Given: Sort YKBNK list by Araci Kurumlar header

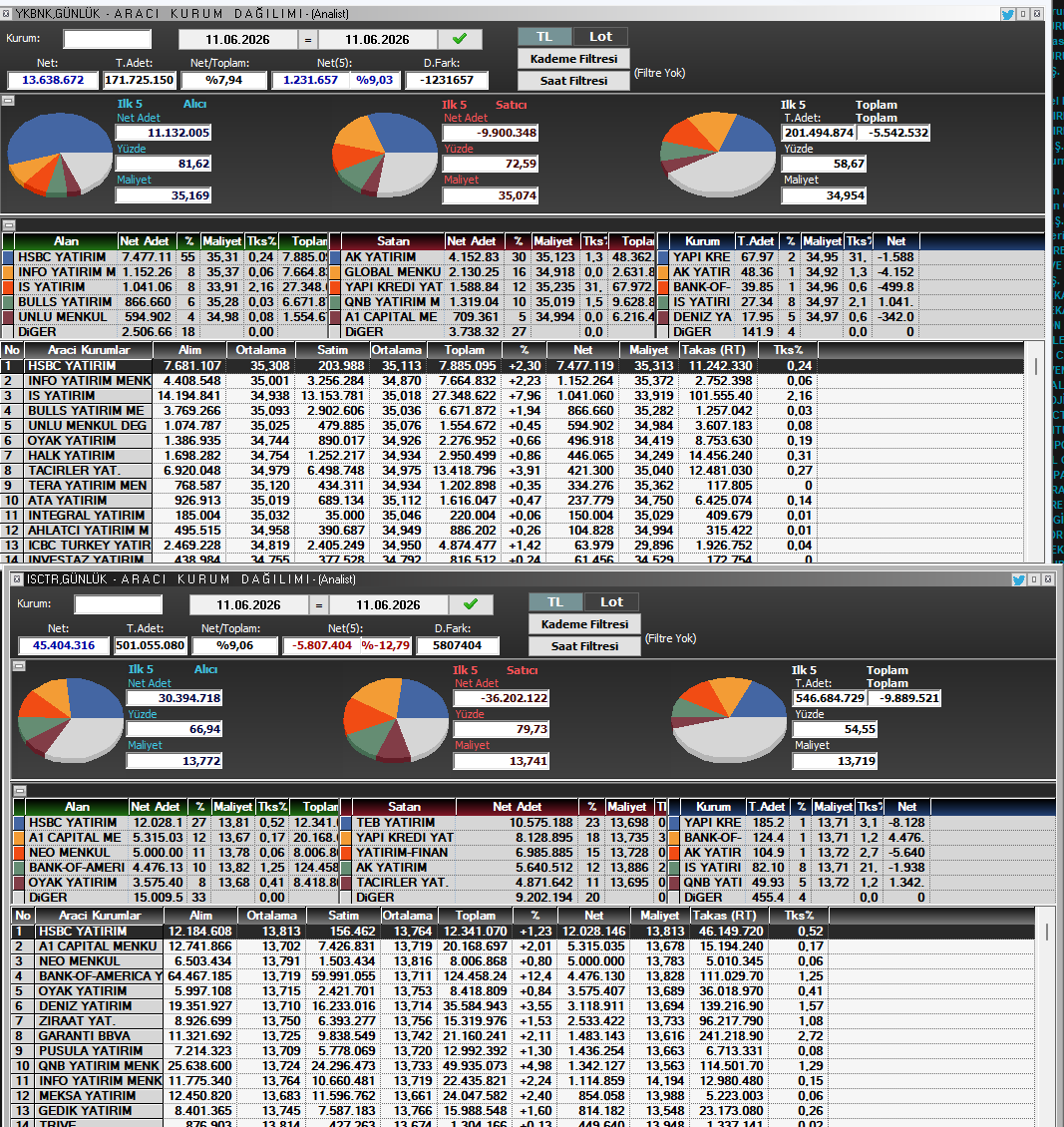Looking at the screenshot, I should (89, 350).
